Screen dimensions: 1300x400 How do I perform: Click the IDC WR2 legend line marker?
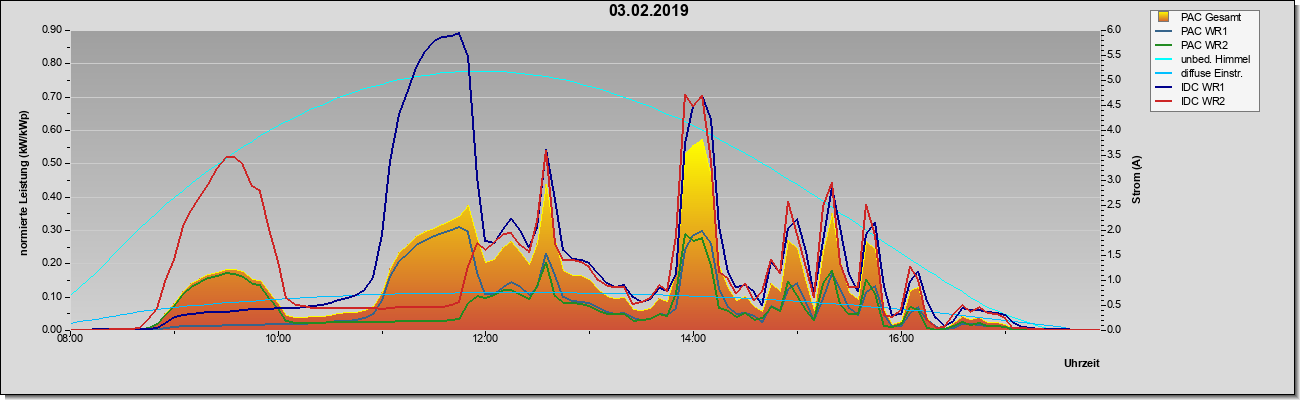(x=1164, y=101)
